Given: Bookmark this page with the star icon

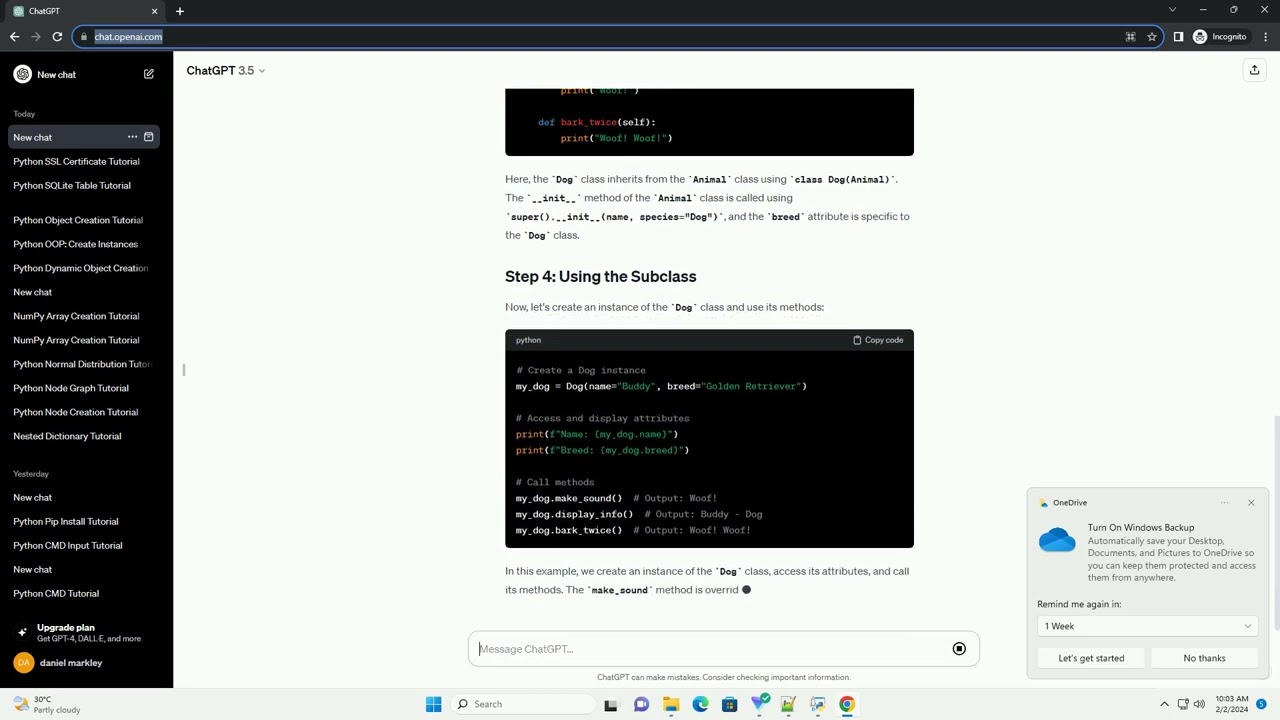Looking at the screenshot, I should [1151, 37].
